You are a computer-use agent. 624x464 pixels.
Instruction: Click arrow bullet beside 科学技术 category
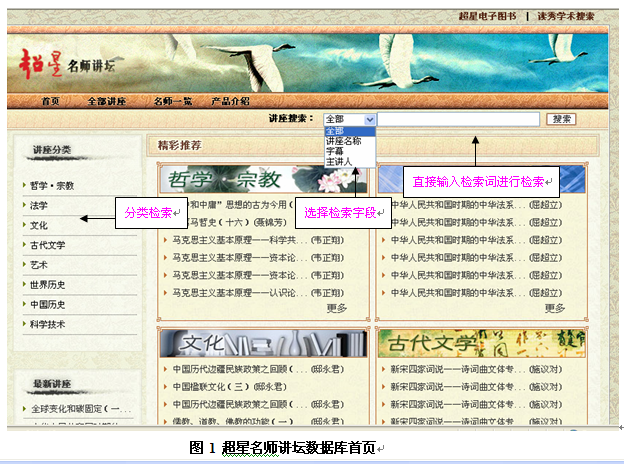[24, 324]
